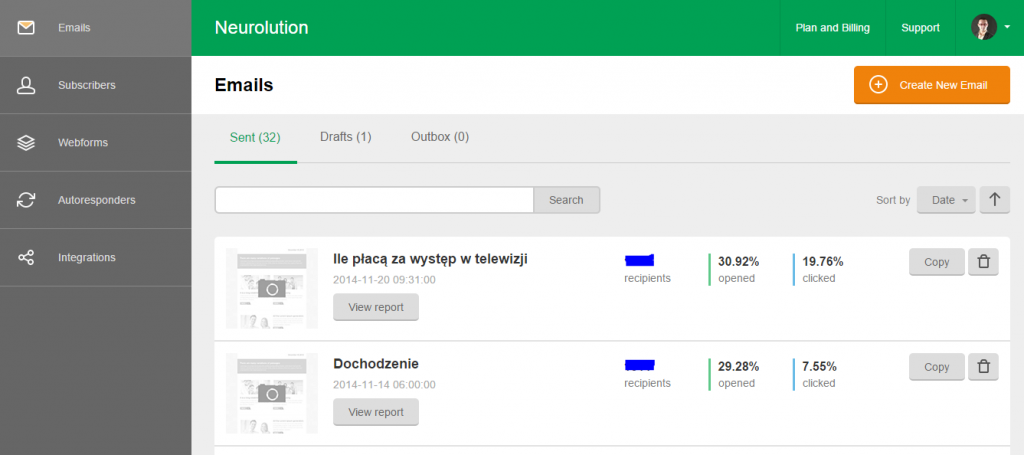Click inside the email search field
Screen dimensions: 1024x455
click(x=374, y=200)
